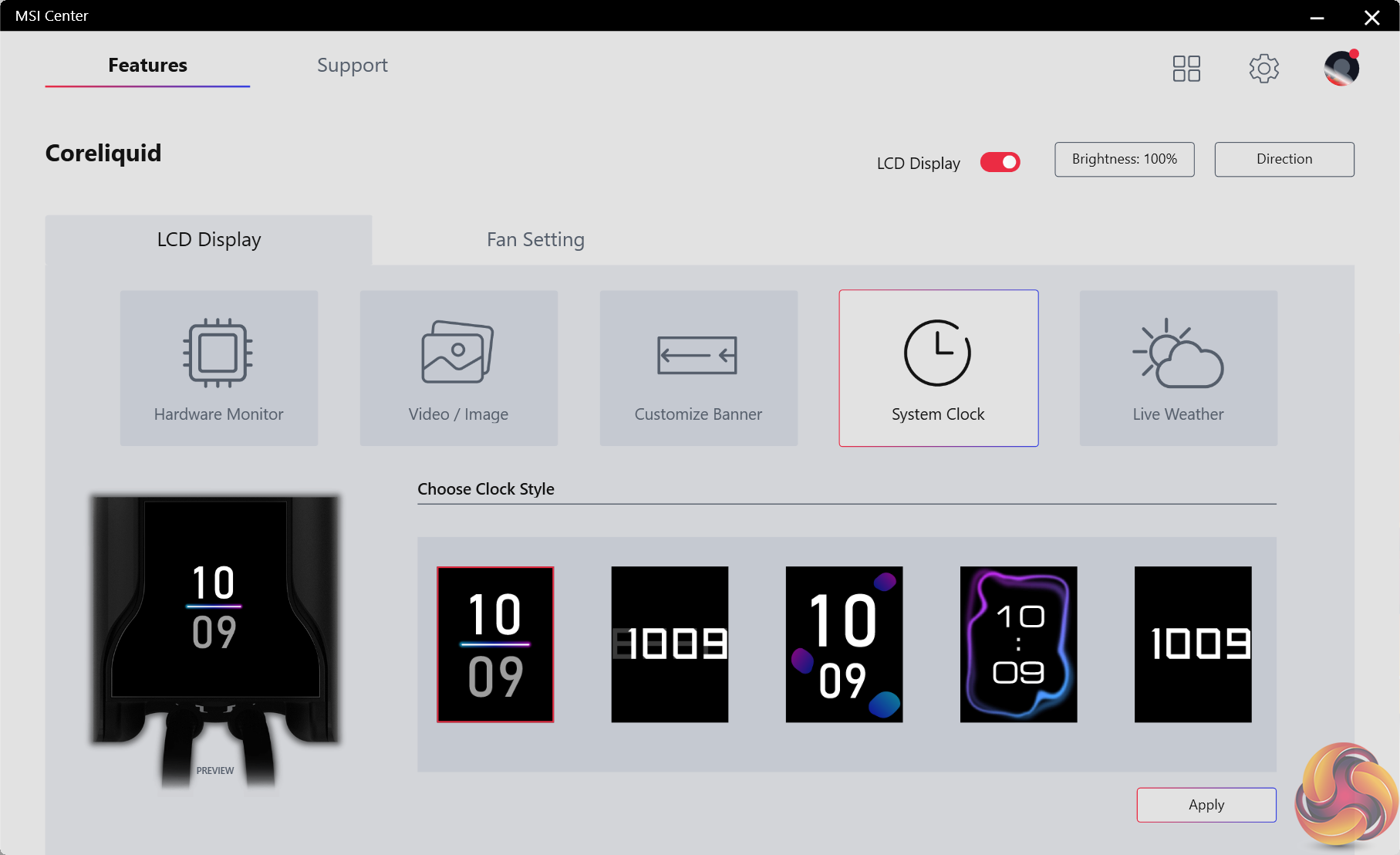Open the Fan Setting tab
Screen dimensions: 1400x855
(535, 240)
